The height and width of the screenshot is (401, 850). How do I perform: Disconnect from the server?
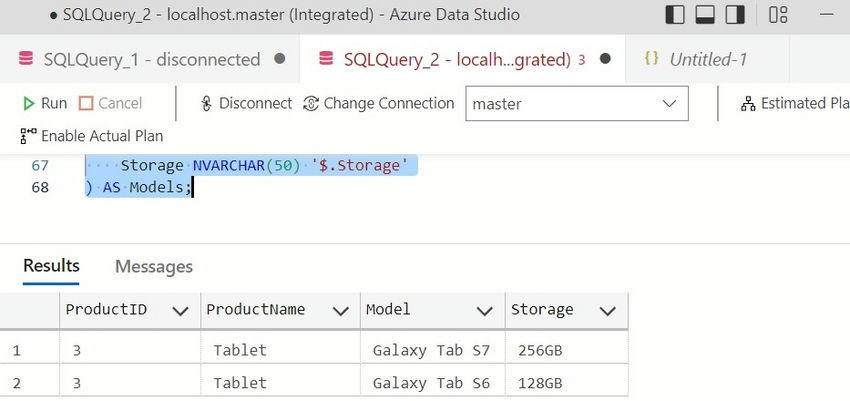(x=246, y=103)
